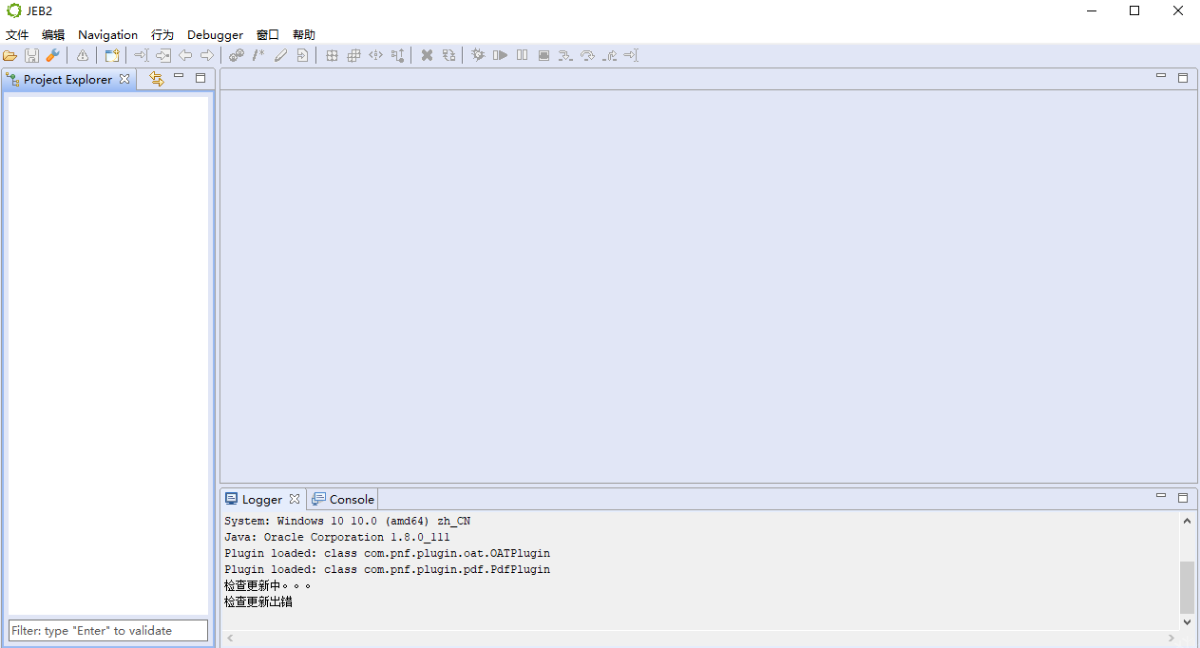Screen dimensions: 1200x648
Task: Open the 帮助 menu
Action: click(x=304, y=35)
